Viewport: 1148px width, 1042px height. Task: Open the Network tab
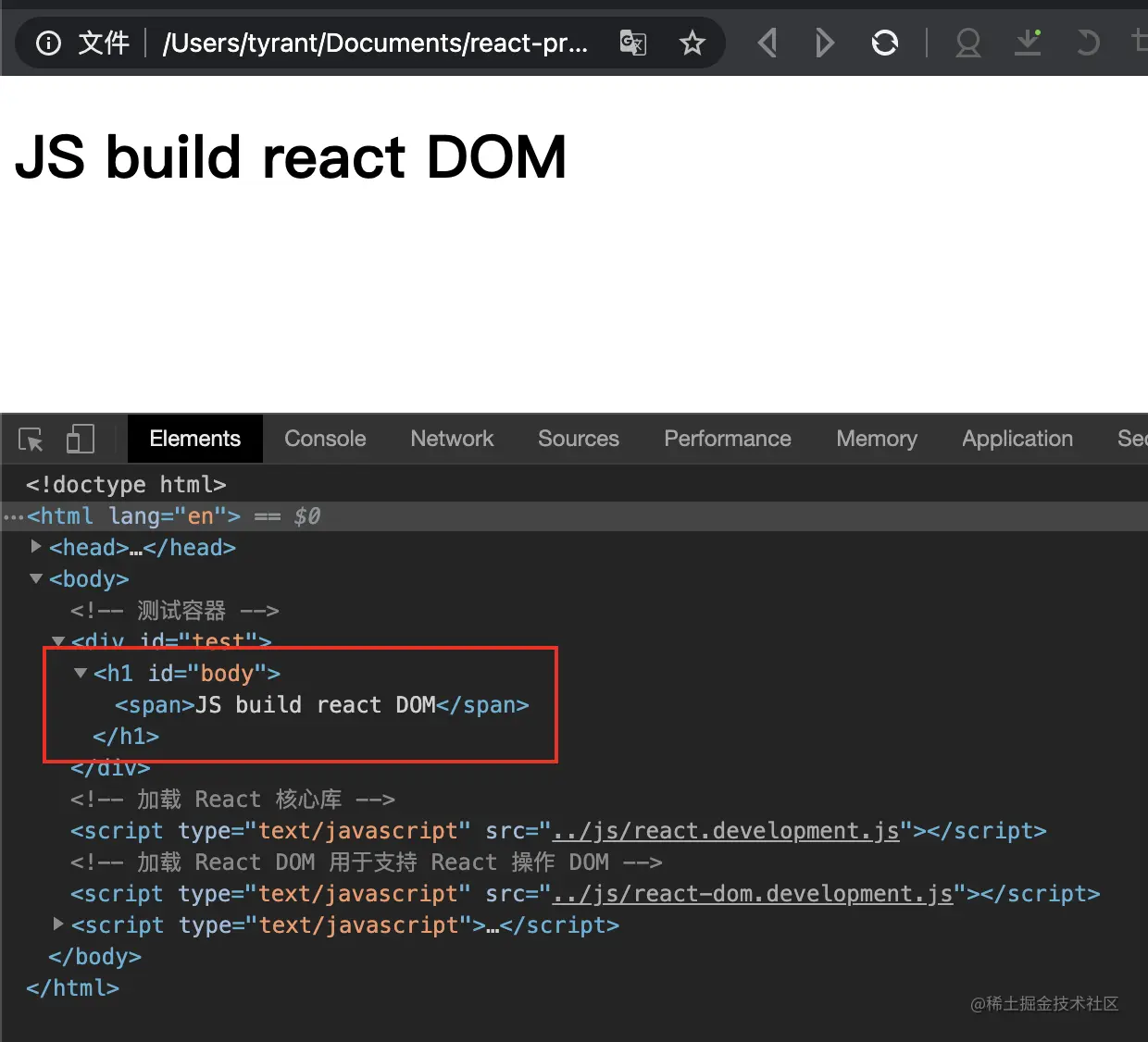click(x=452, y=439)
